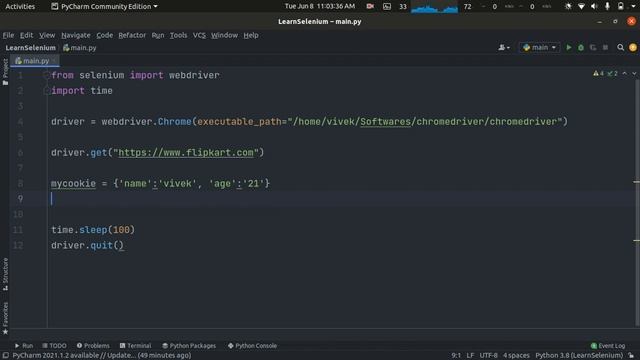Open the Code menu
Viewport: 640px width, 360px height.
[104, 35]
